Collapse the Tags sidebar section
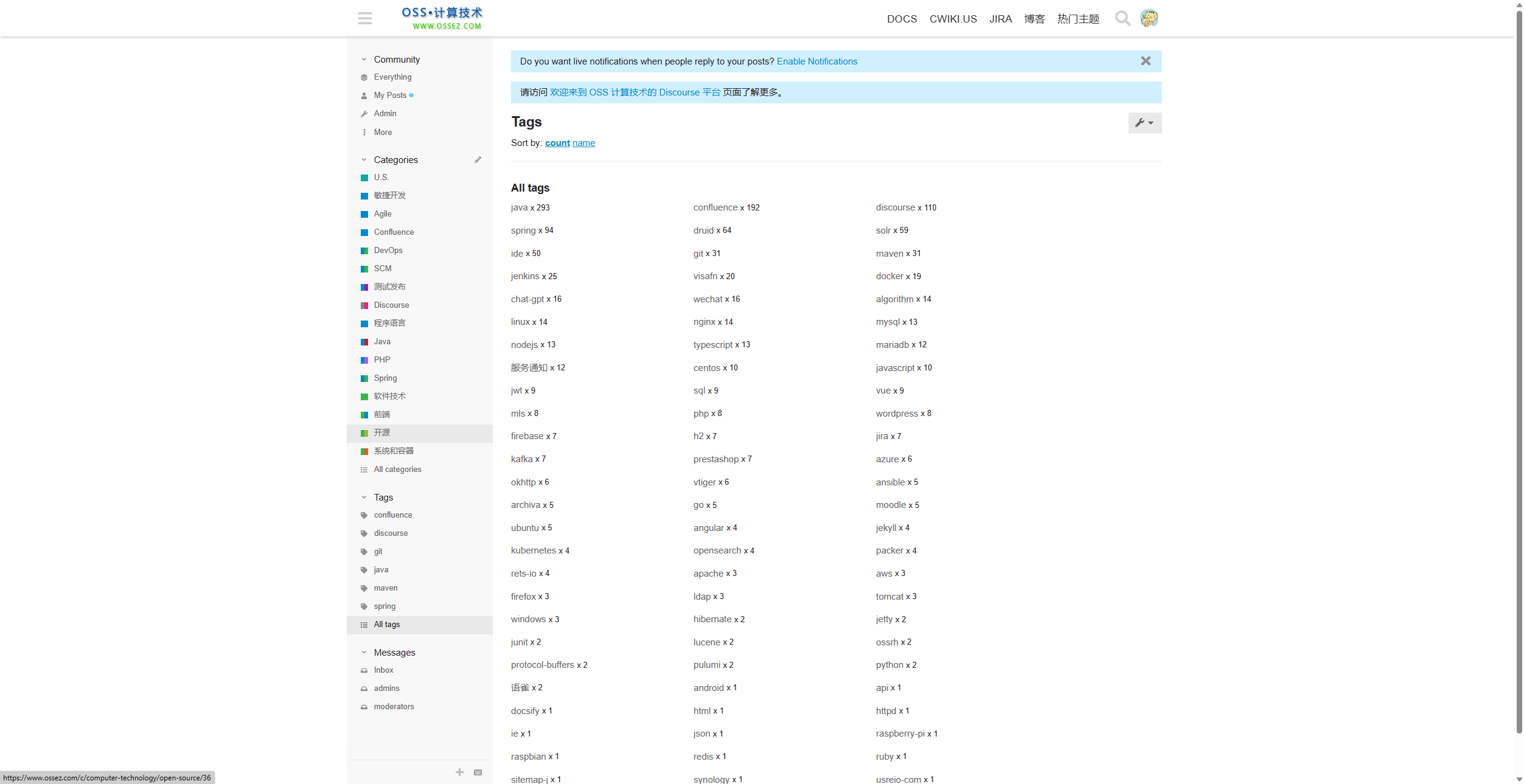 [x=364, y=498]
